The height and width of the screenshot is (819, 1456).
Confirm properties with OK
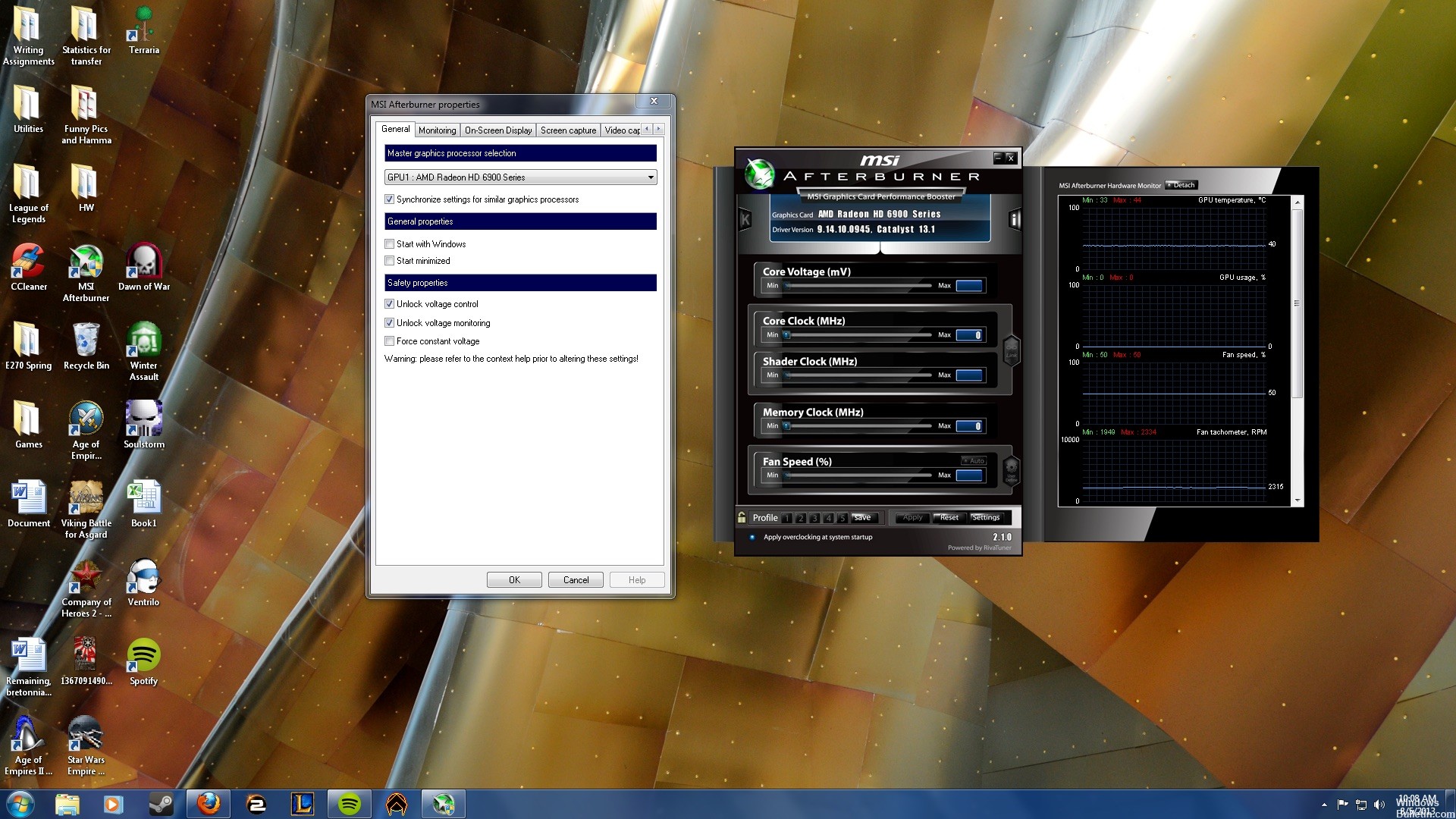514,580
